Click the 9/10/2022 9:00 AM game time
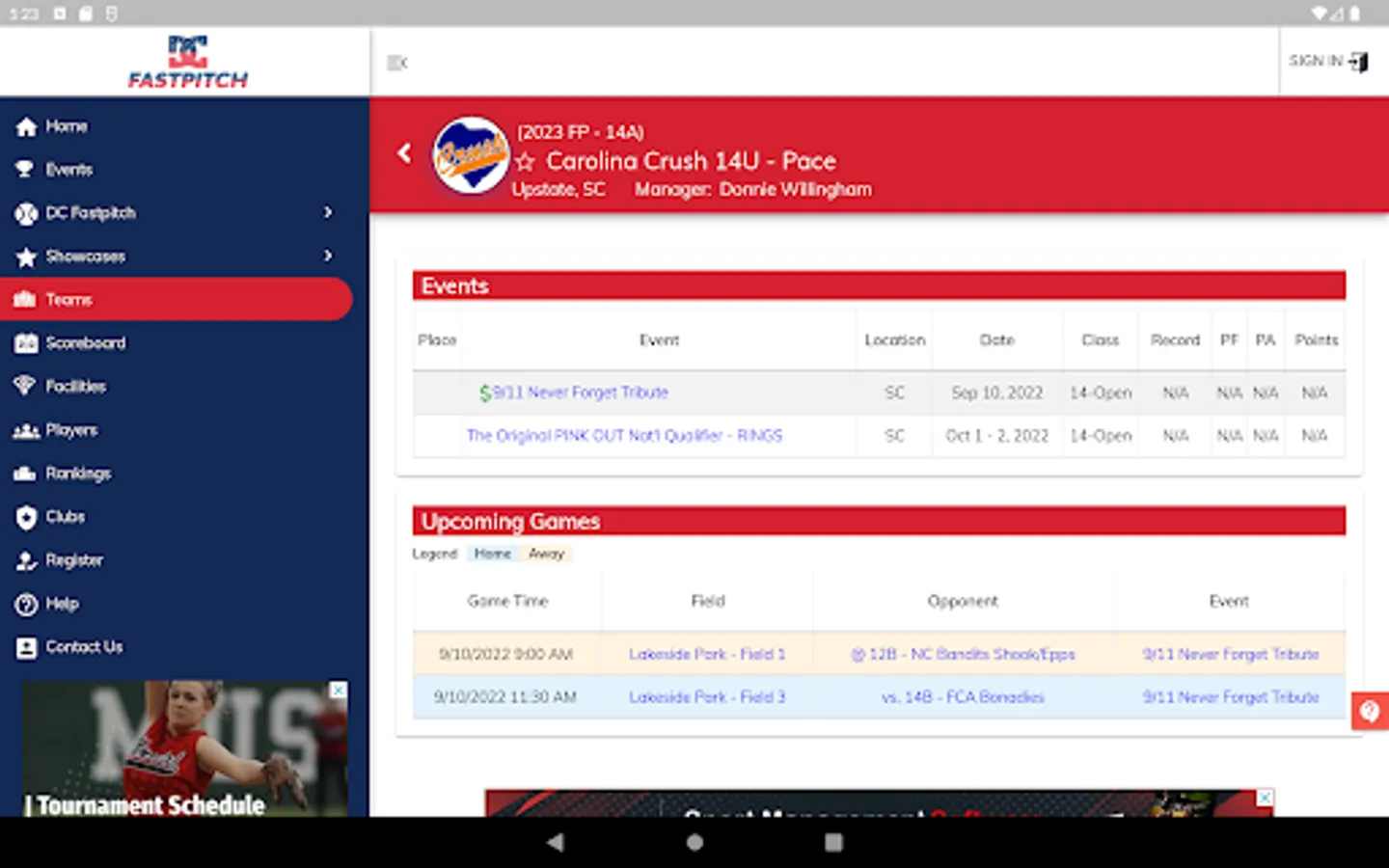Viewport: 1389px width, 868px height. 506,654
